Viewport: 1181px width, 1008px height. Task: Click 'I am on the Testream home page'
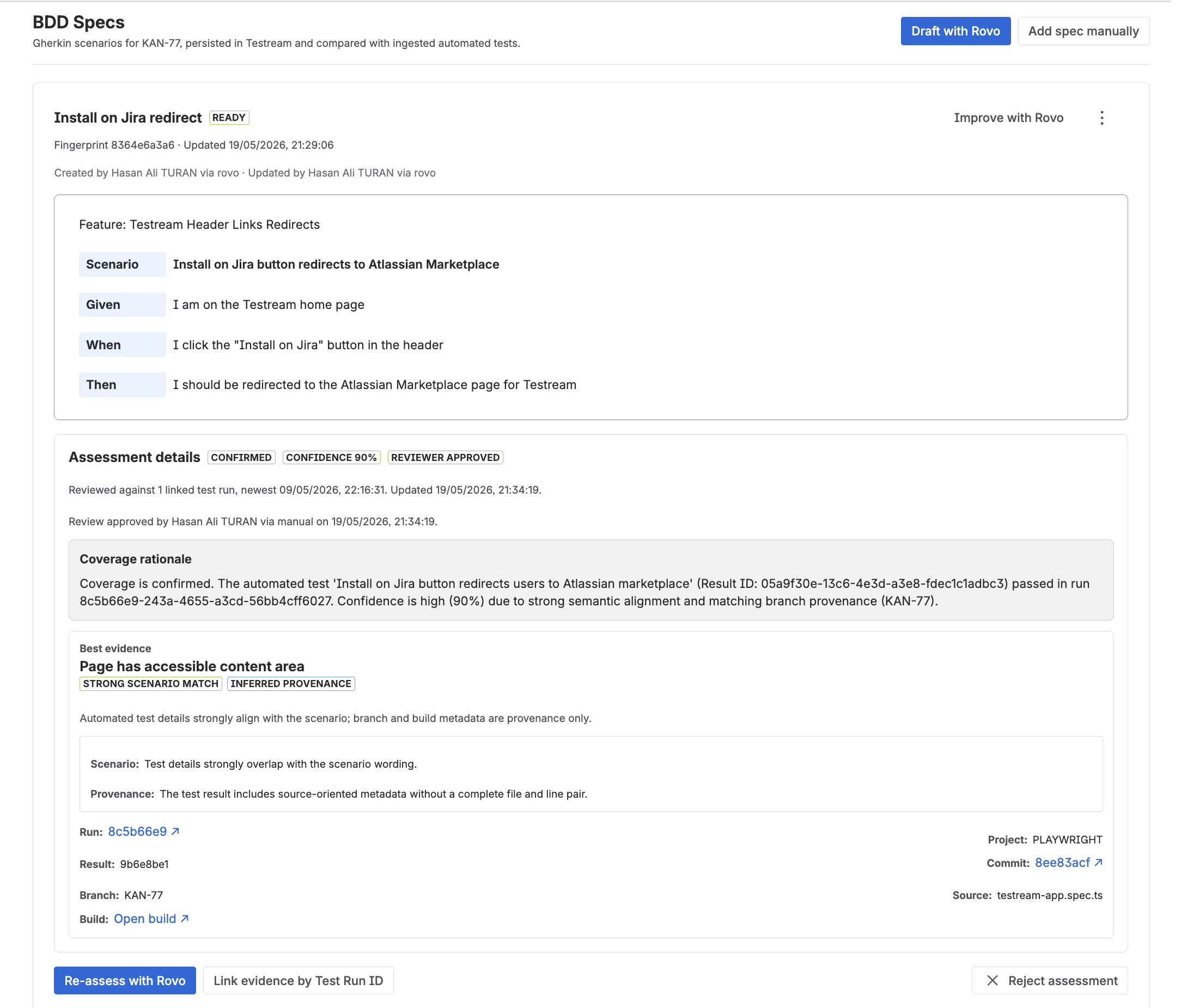tap(269, 305)
